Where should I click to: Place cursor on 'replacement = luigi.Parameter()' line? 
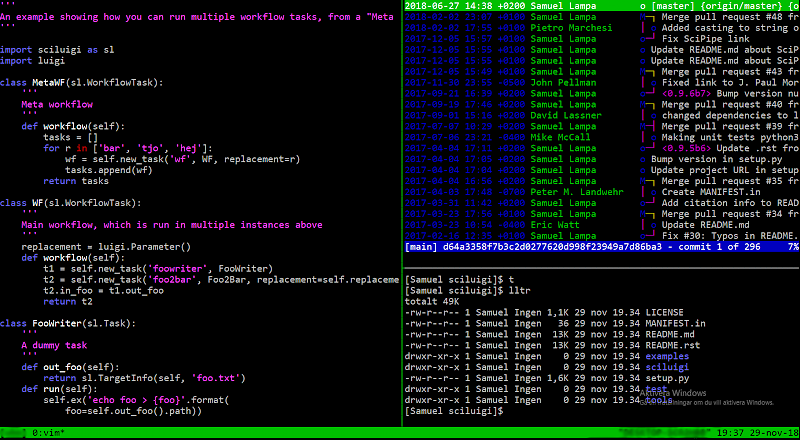pyautogui.click(x=106, y=247)
